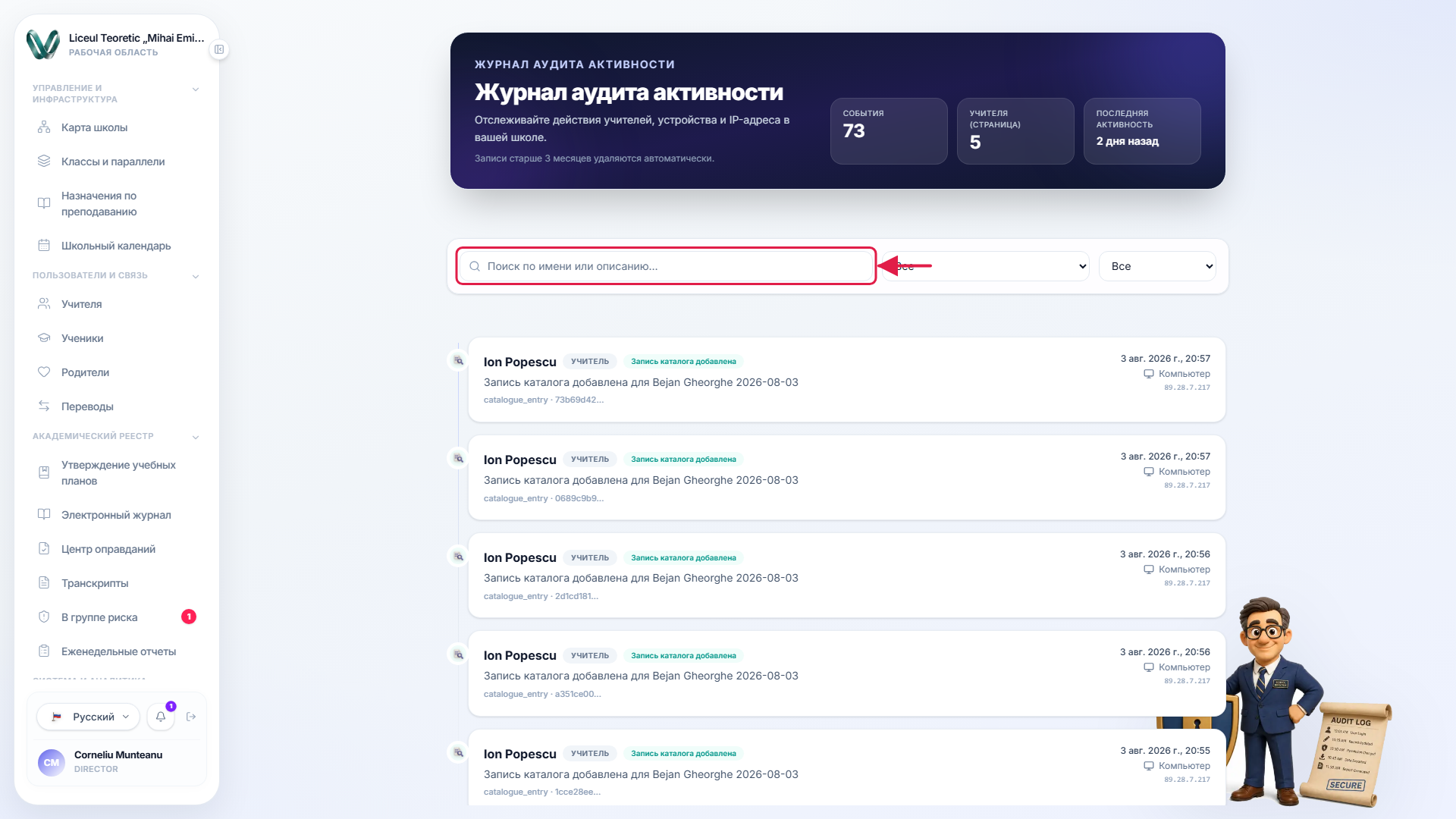Click timeline icon beside 2d1cd181 entry
The height and width of the screenshot is (819, 1456).
tap(458, 557)
